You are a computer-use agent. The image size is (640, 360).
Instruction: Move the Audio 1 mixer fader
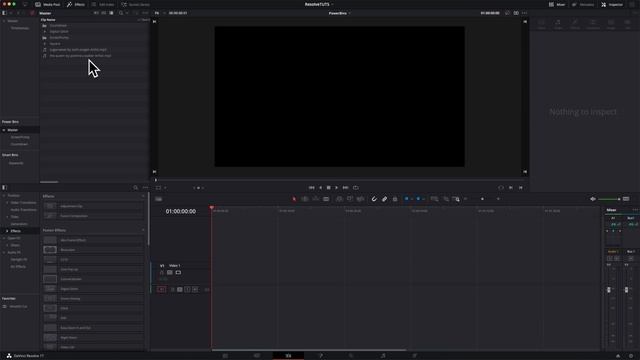tap(609, 290)
